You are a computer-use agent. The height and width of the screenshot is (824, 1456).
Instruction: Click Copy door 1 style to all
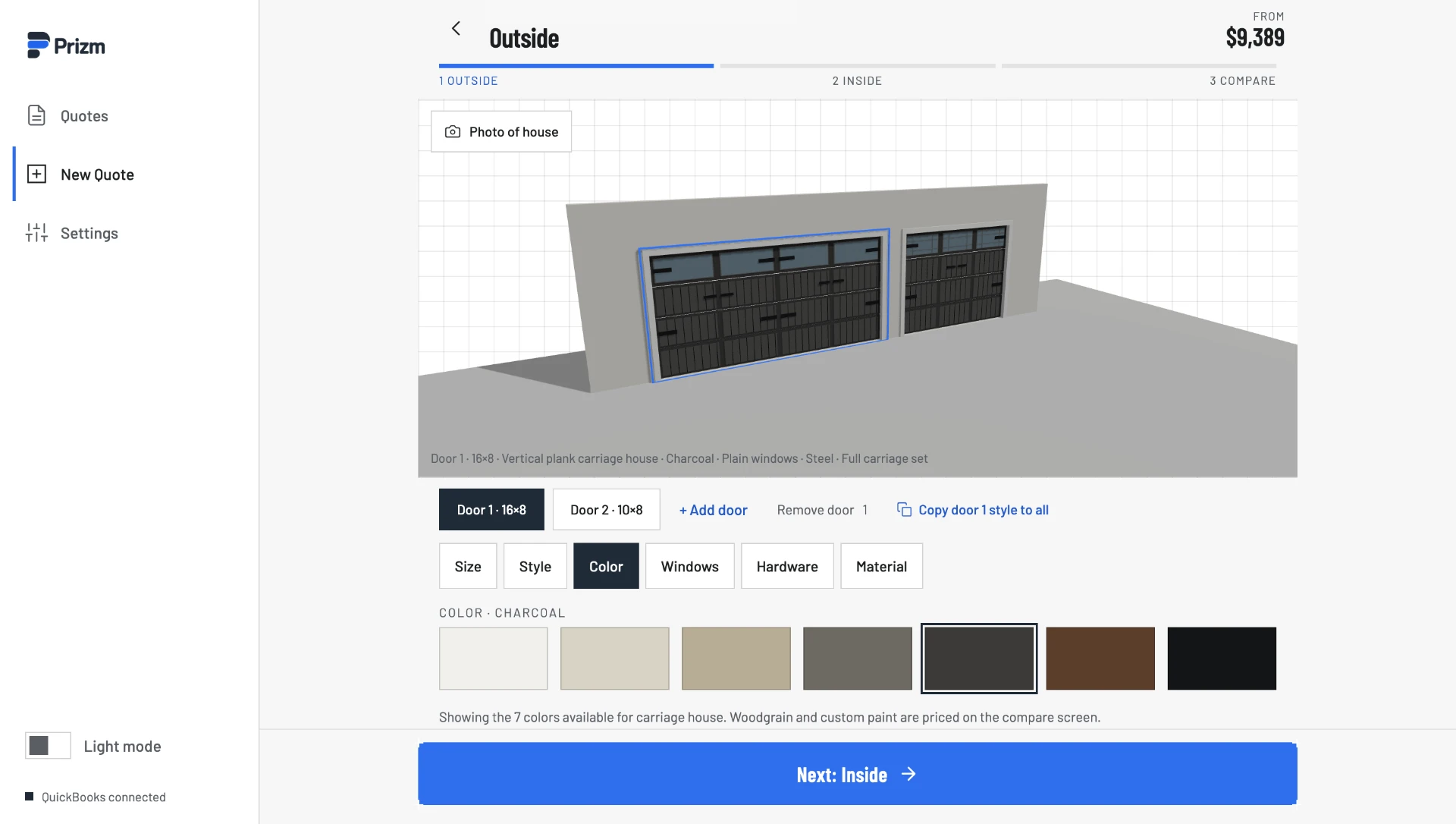click(973, 510)
